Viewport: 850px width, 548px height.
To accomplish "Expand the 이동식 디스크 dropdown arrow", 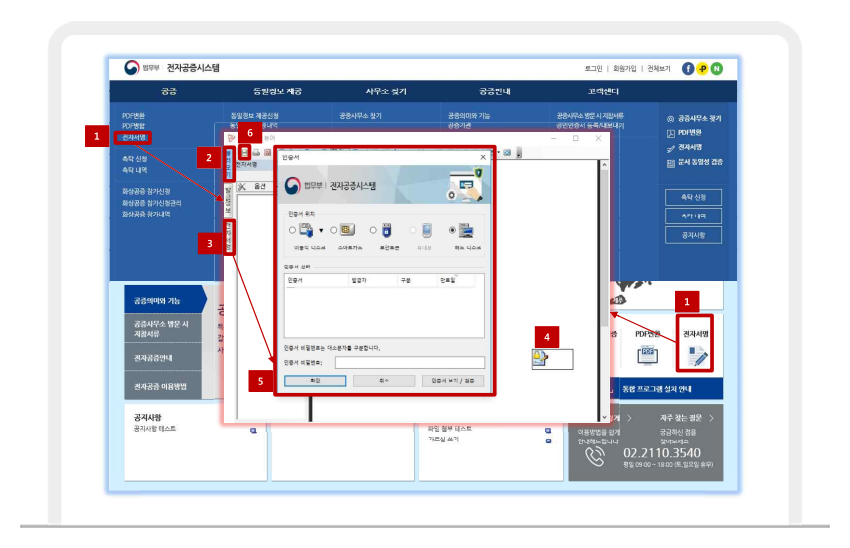I will point(320,231).
